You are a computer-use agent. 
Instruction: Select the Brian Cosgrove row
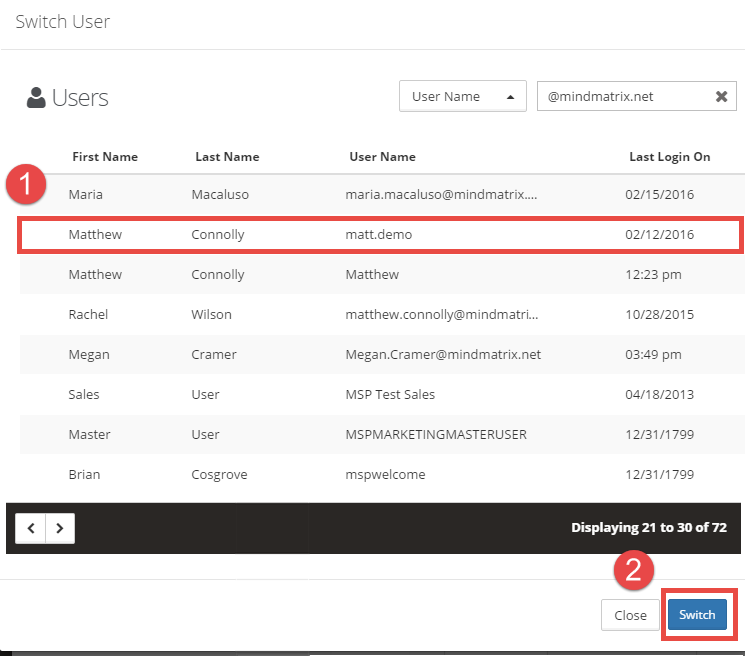tap(378, 475)
